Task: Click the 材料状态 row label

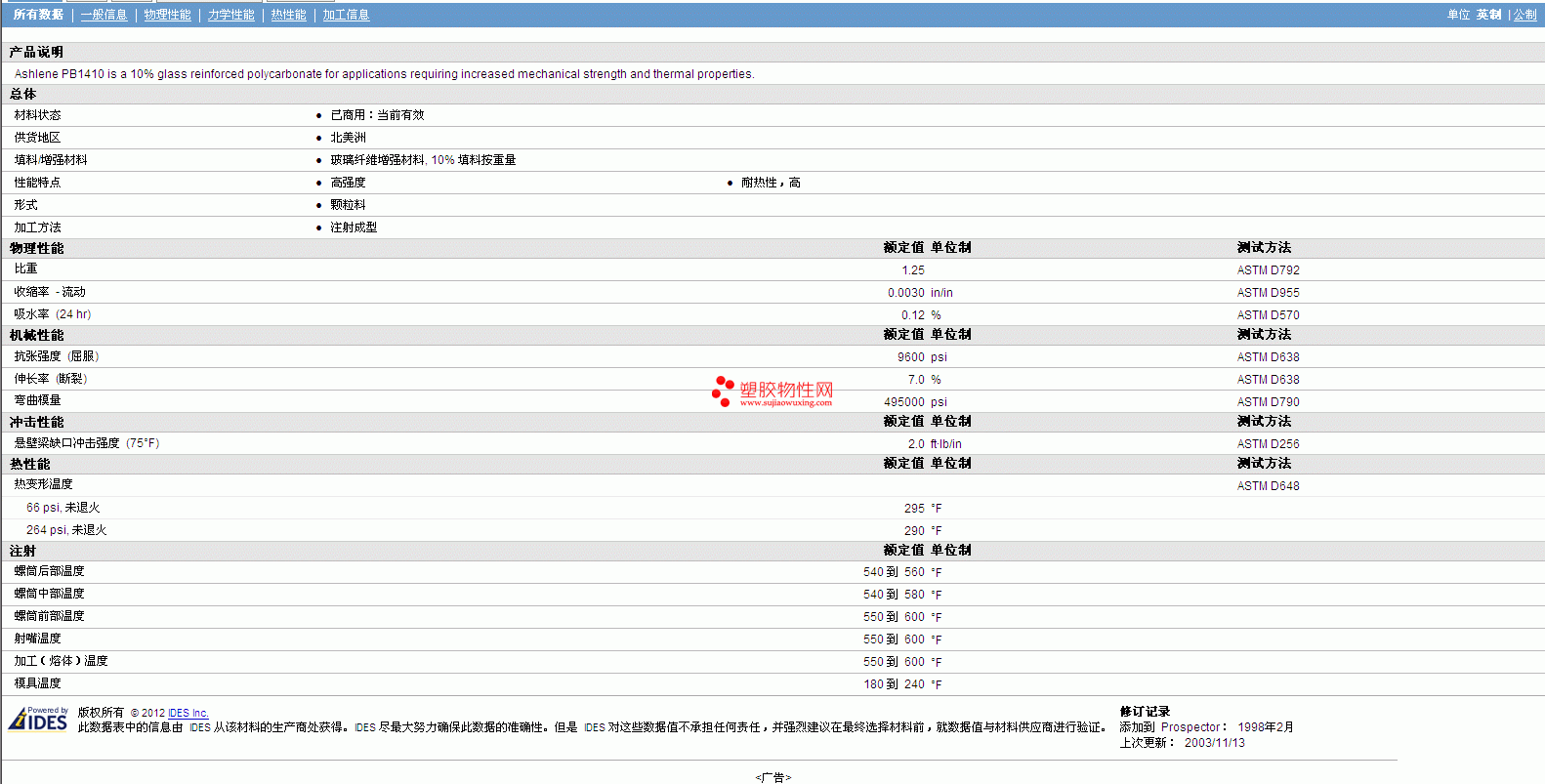Action: point(37,115)
